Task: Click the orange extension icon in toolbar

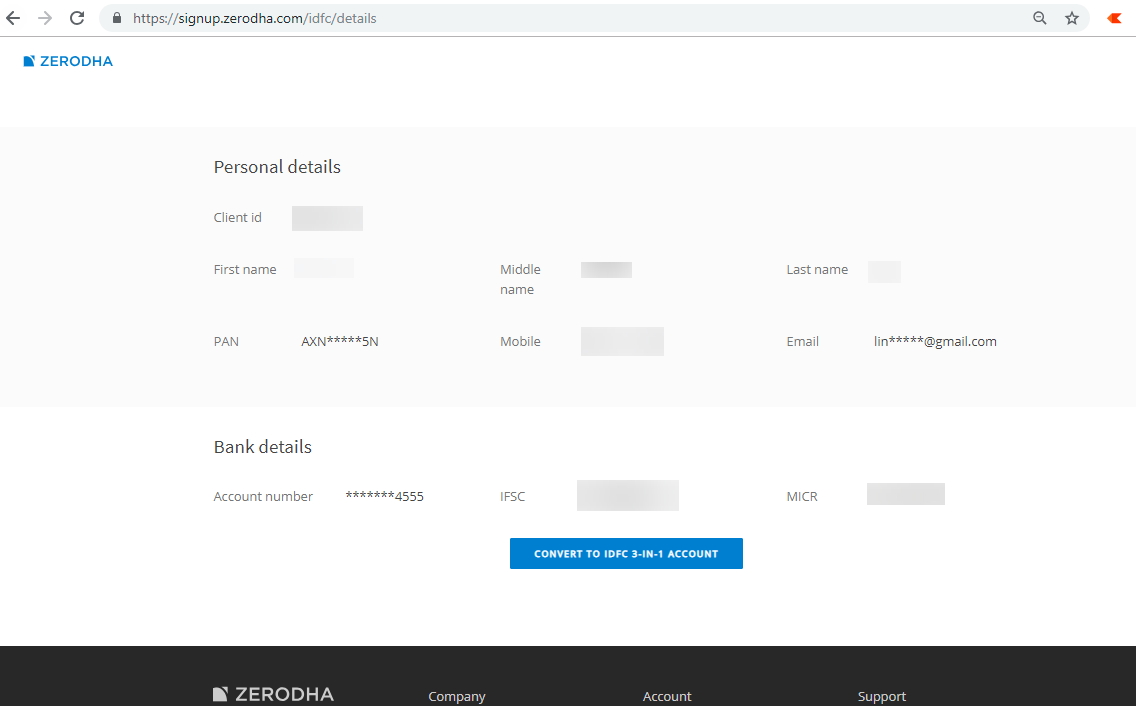Action: [1114, 18]
